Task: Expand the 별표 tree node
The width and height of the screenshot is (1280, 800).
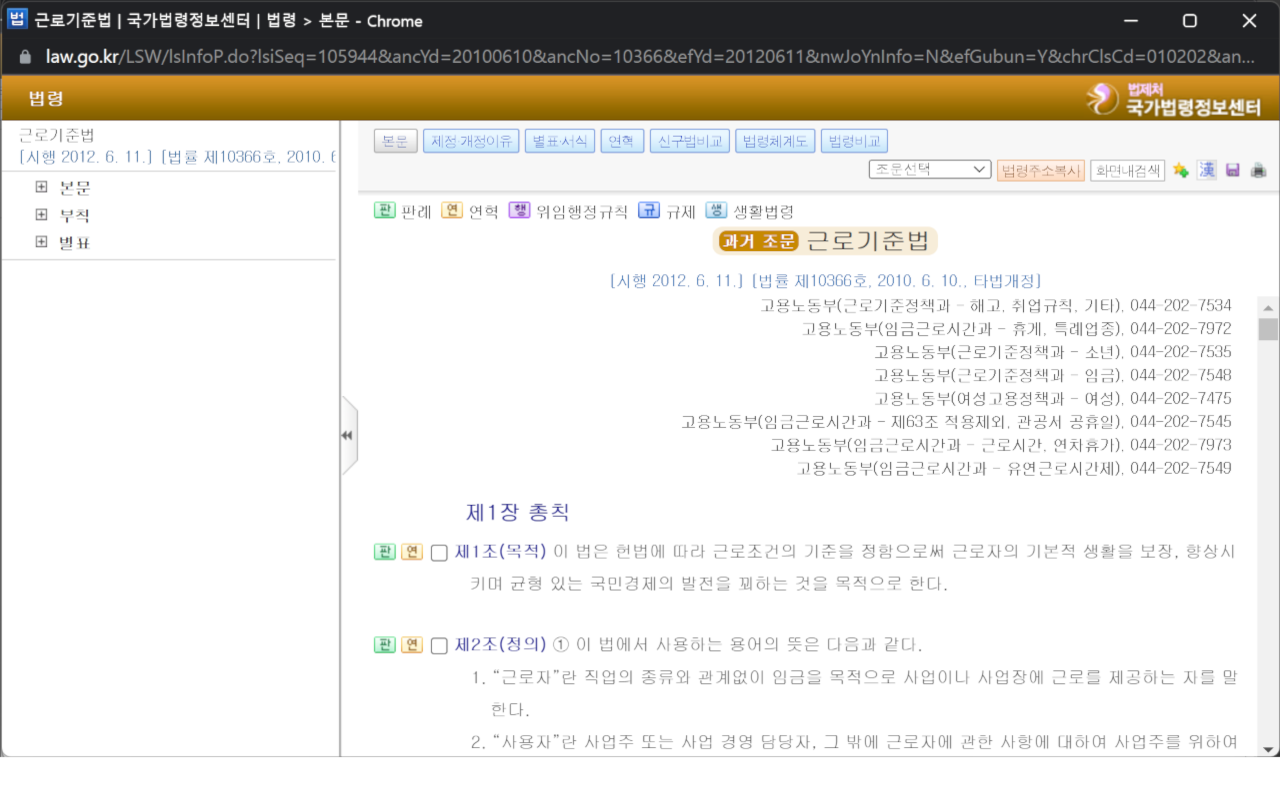Action: coord(41,242)
